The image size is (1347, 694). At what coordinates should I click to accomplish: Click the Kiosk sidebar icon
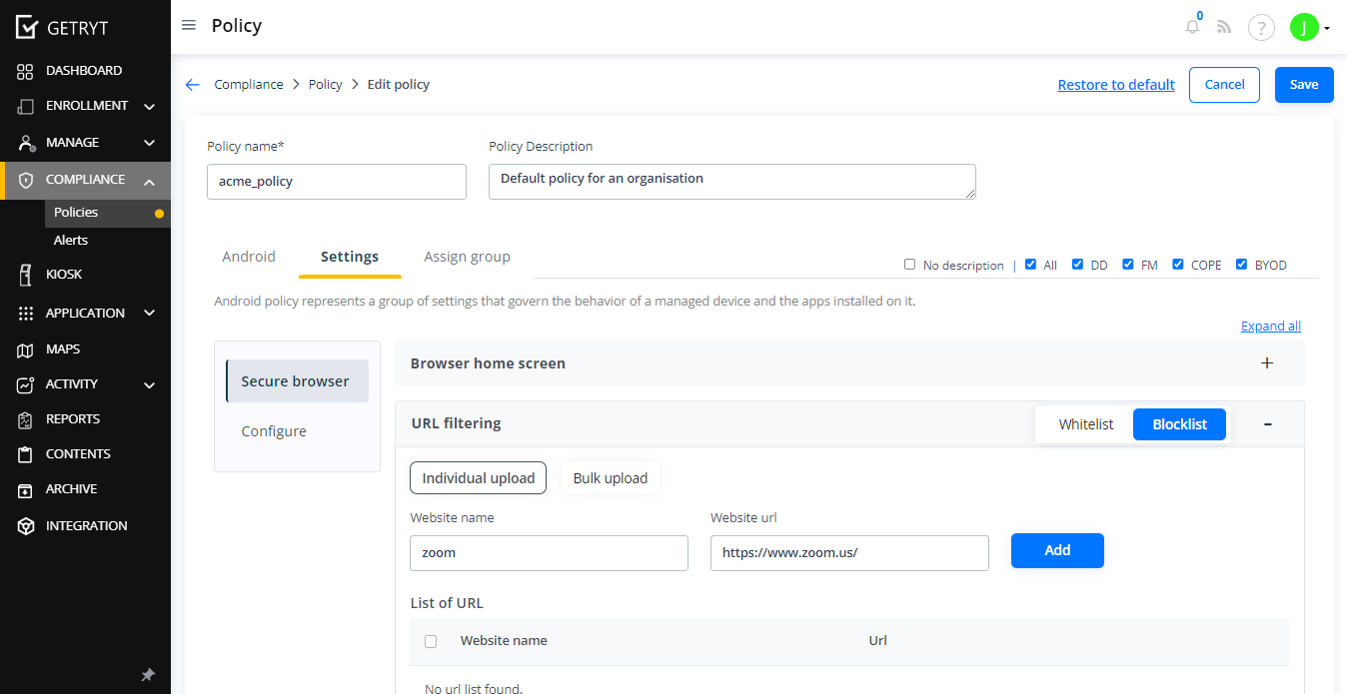click(26, 275)
